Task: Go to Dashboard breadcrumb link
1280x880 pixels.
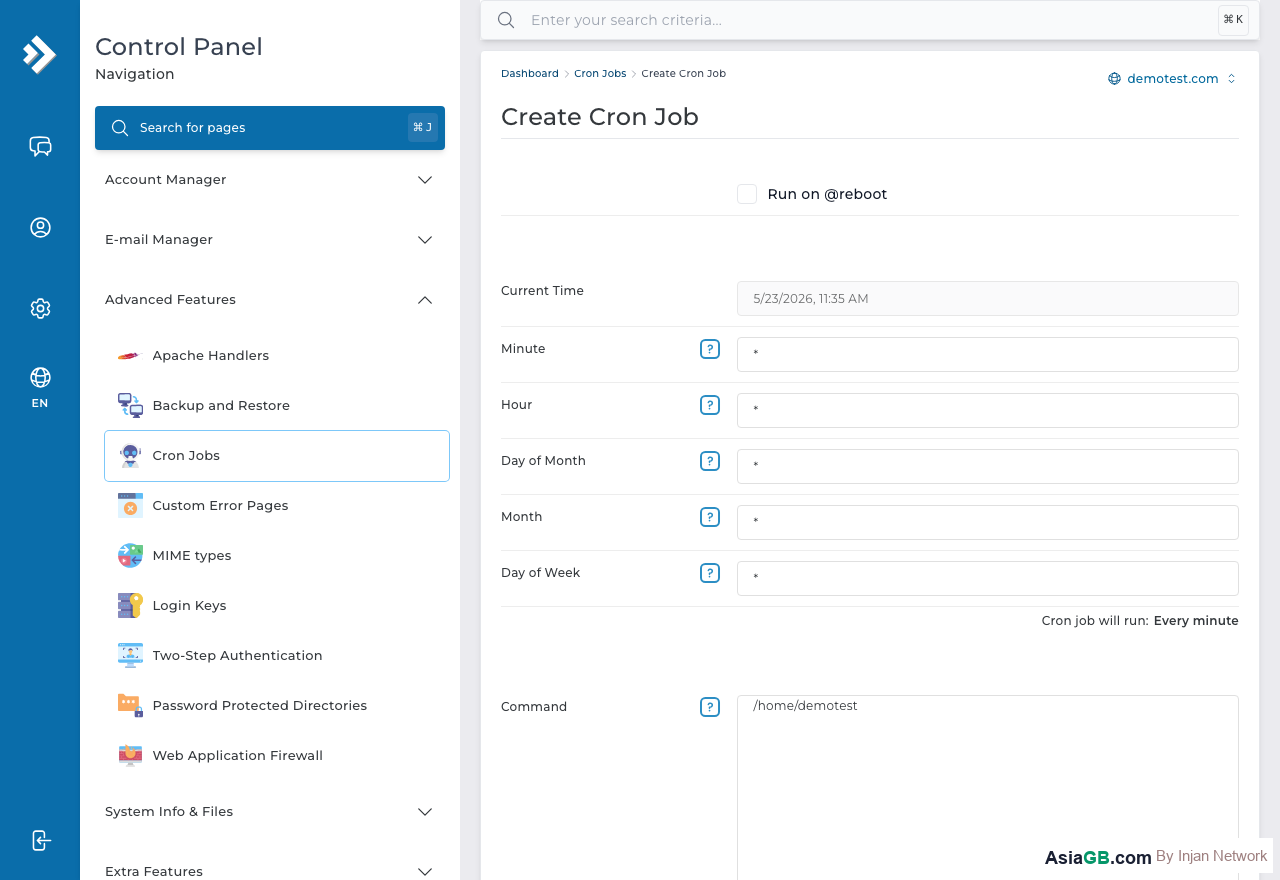Action: pos(530,74)
